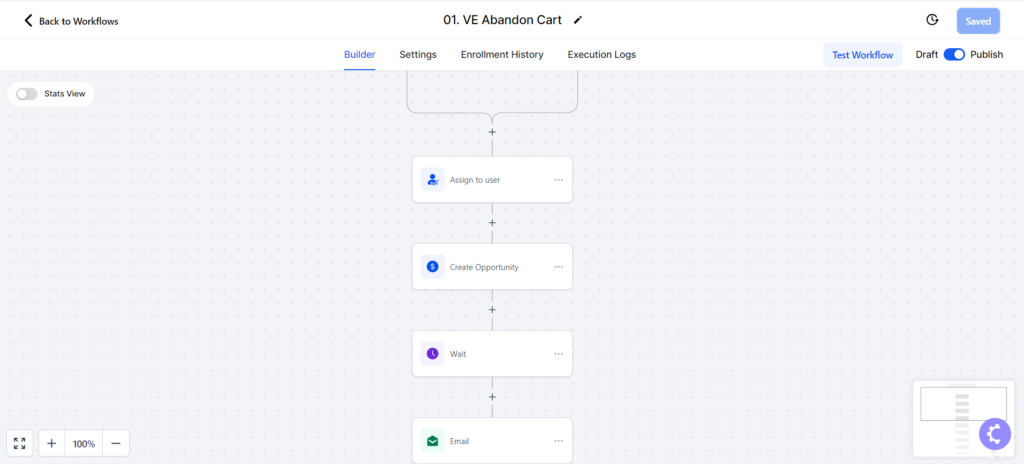This screenshot has height=464, width=1024.
Task: Open the Create Opportunity options menu
Action: [x=558, y=267]
